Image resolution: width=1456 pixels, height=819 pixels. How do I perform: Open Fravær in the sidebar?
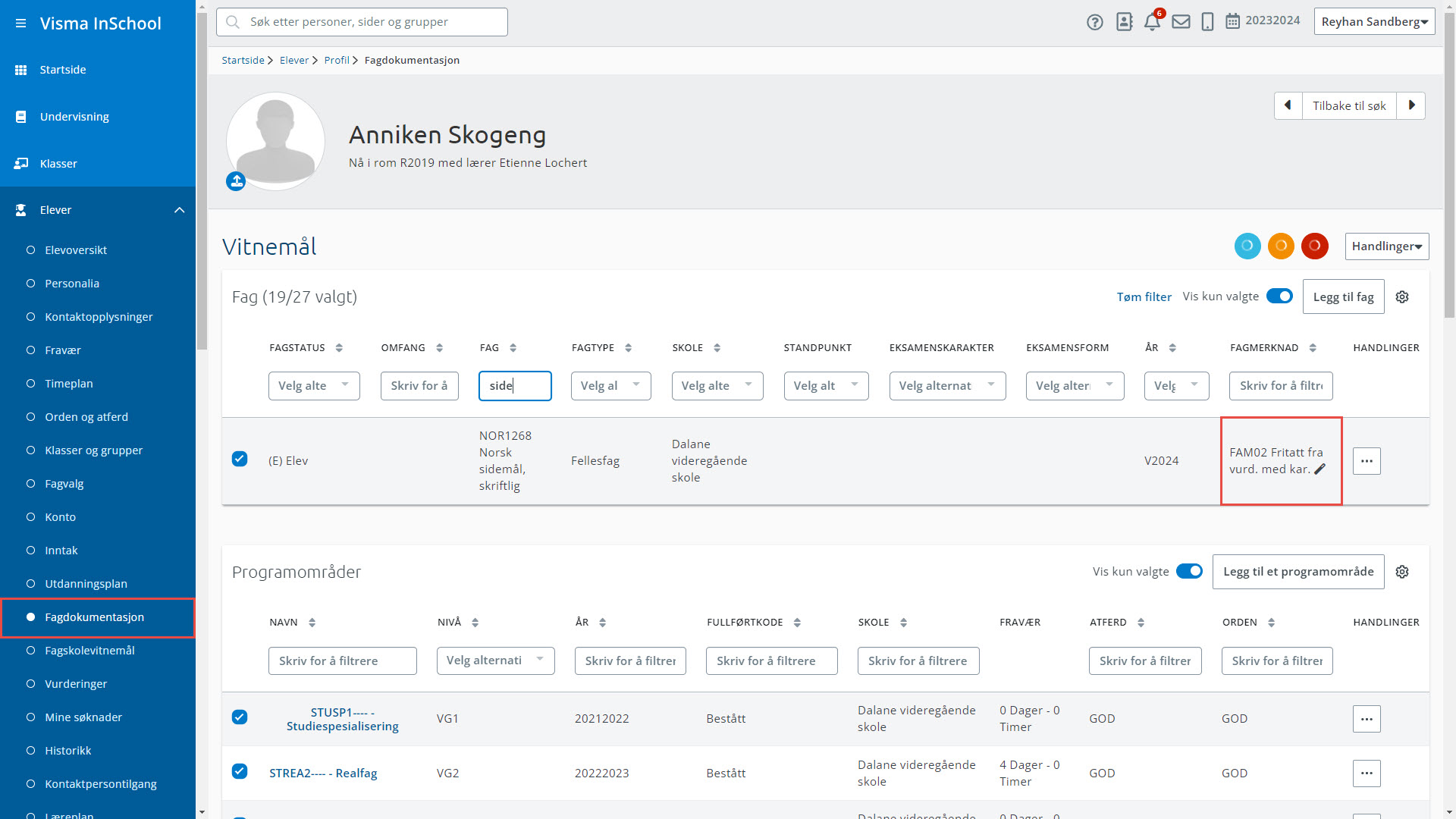[62, 350]
